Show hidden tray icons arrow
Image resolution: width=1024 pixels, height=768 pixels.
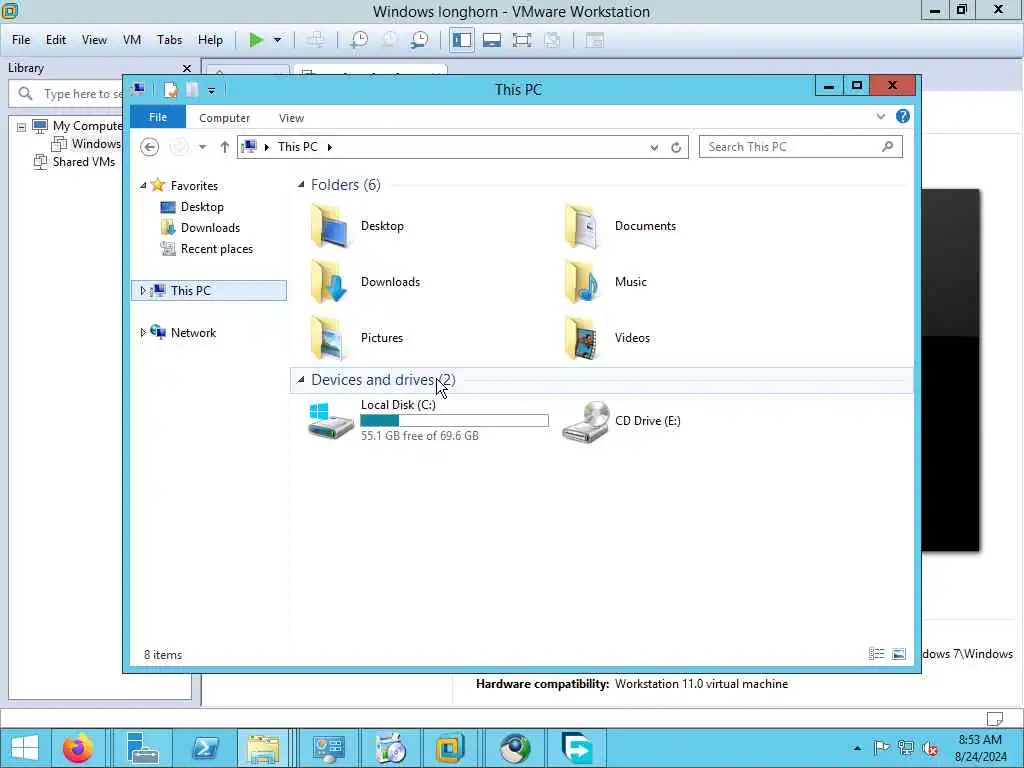[x=857, y=748]
